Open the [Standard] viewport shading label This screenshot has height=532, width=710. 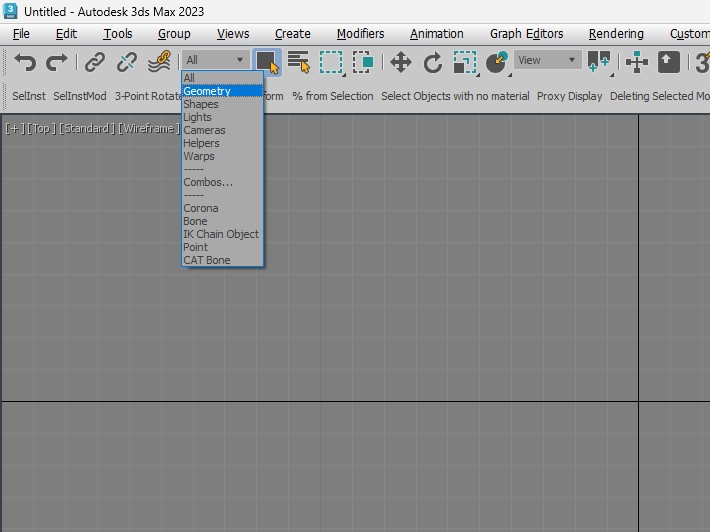(x=87, y=129)
